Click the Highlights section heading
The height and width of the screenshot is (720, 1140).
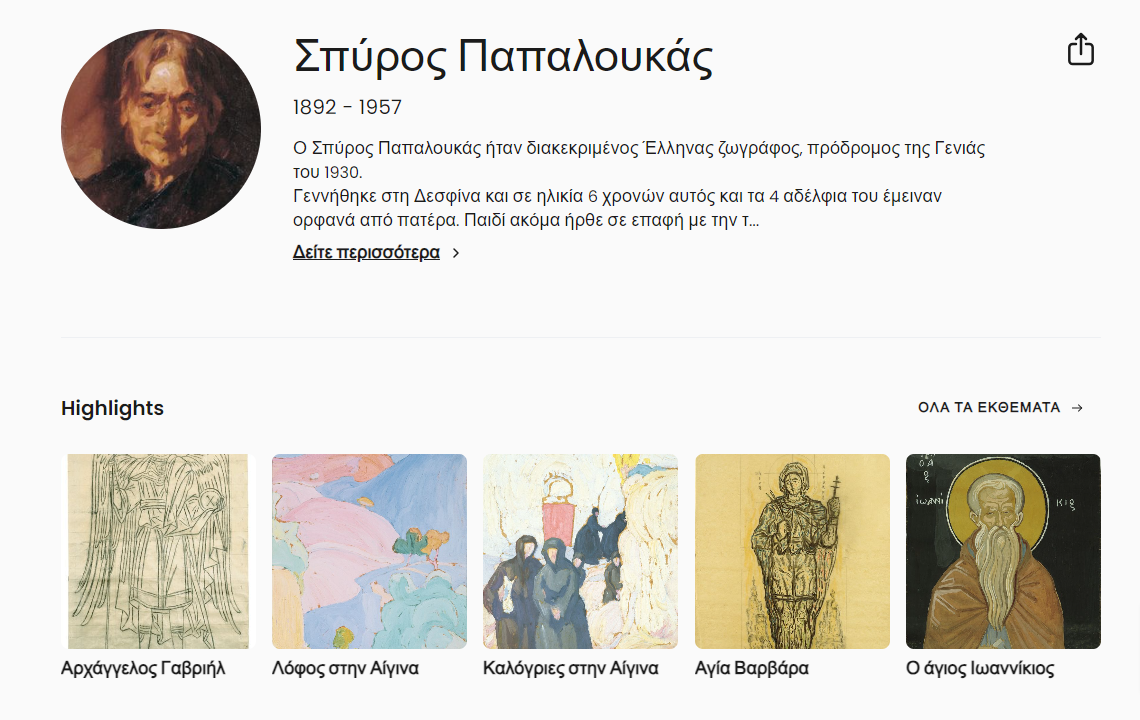tap(113, 408)
